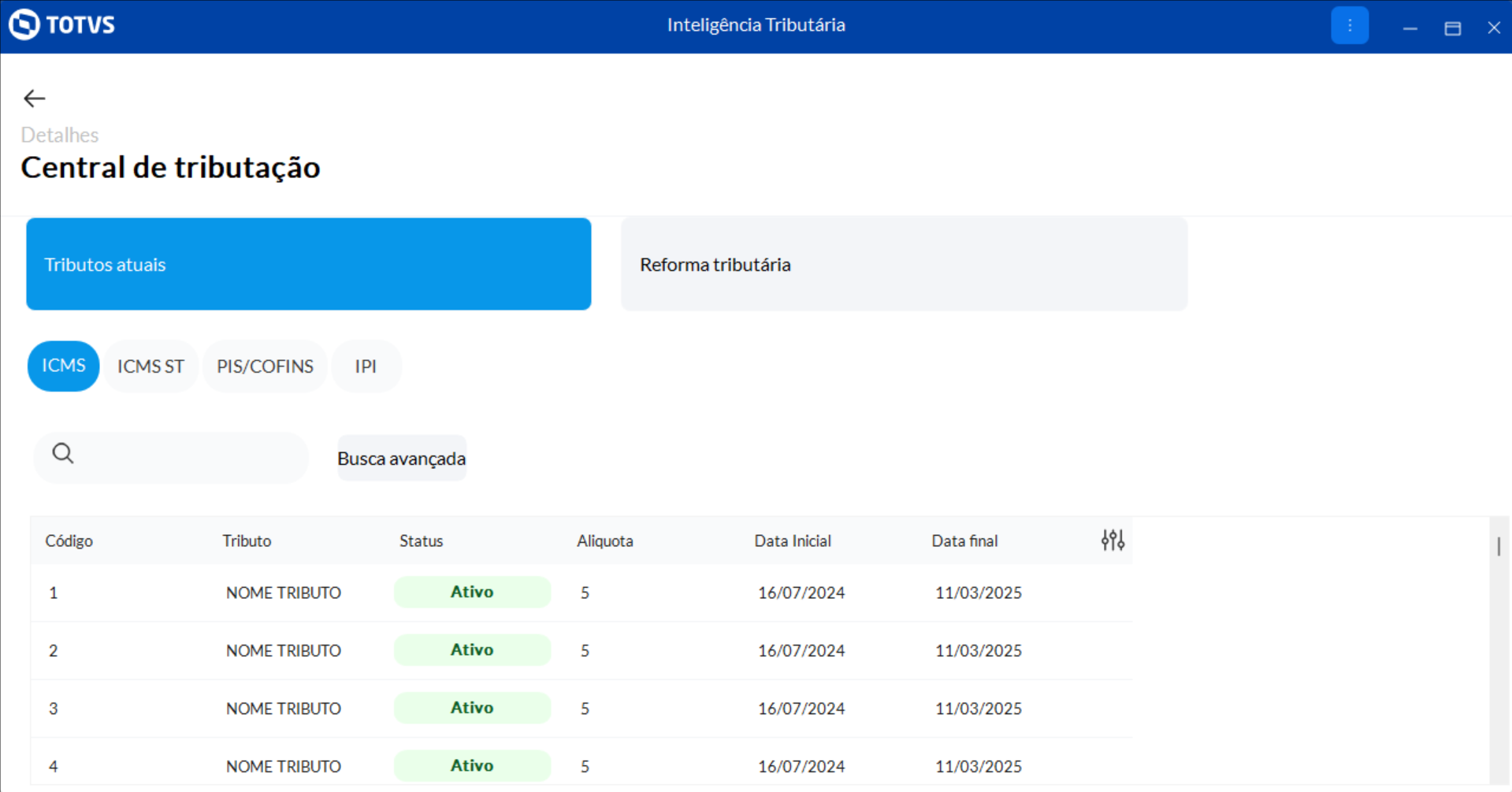The height and width of the screenshot is (792, 1512).
Task: Open Busca avançada
Action: tap(401, 459)
